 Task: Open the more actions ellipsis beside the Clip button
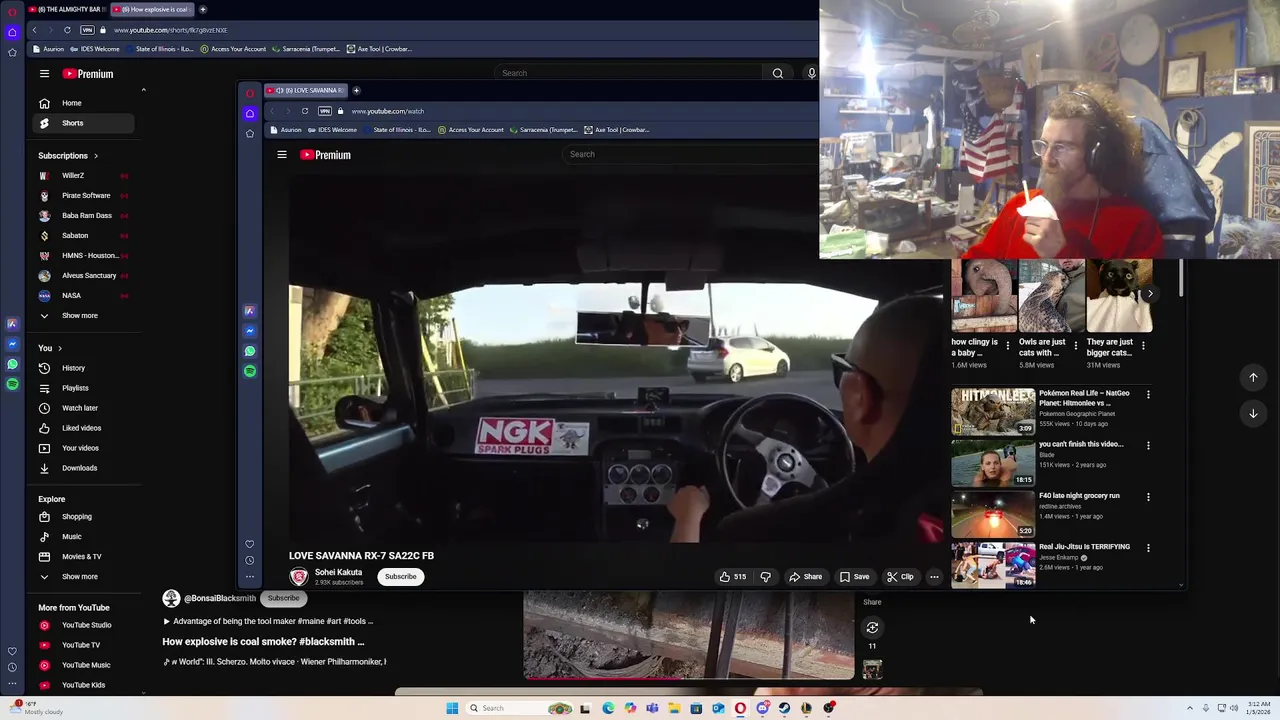934,577
